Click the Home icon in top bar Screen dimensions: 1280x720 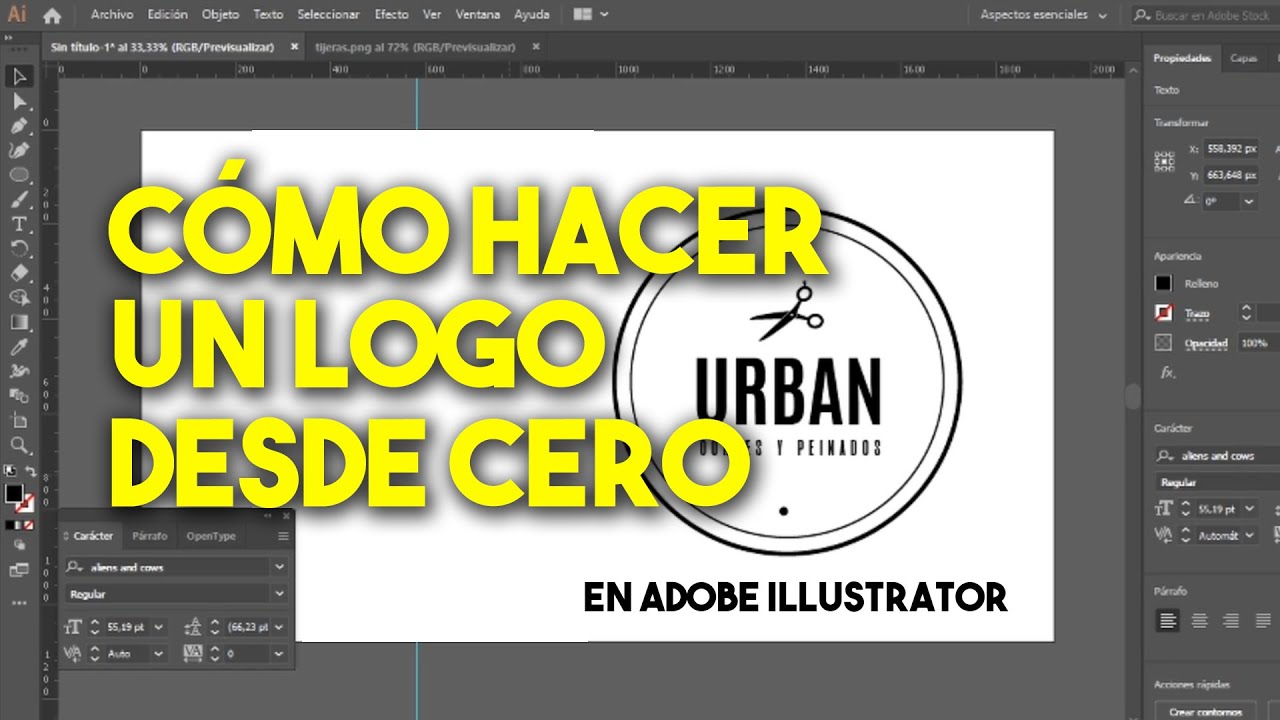pos(52,15)
